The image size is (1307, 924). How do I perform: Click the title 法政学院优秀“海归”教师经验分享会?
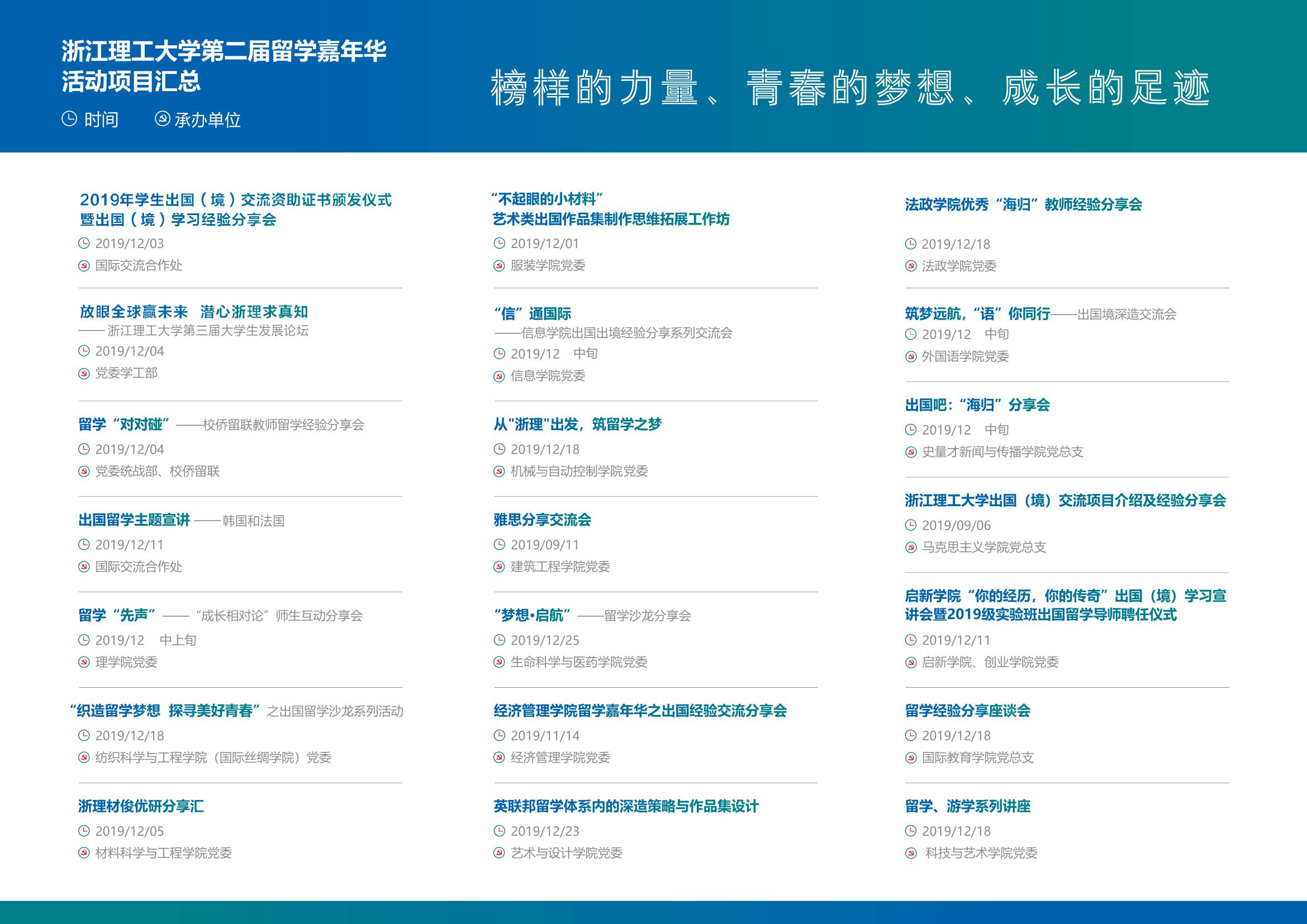pos(1024,204)
